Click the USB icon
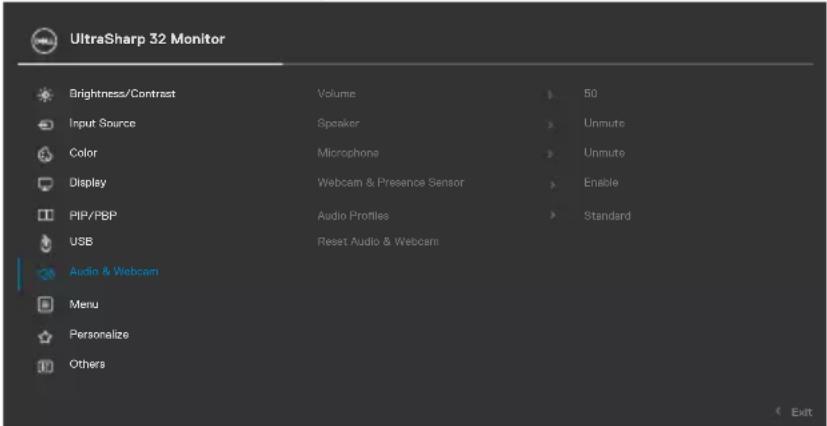 (45, 243)
